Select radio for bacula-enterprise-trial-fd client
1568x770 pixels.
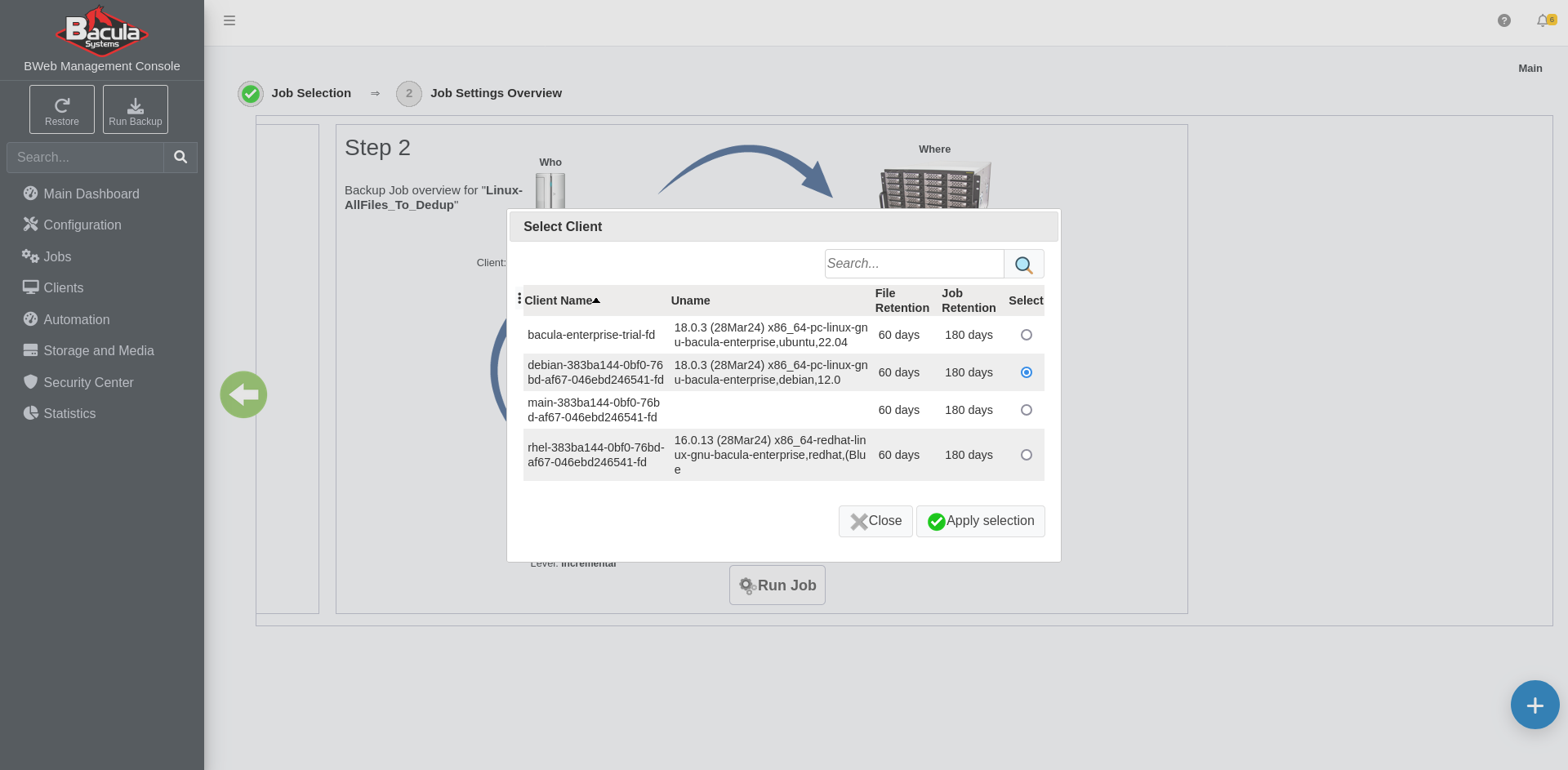1027,335
